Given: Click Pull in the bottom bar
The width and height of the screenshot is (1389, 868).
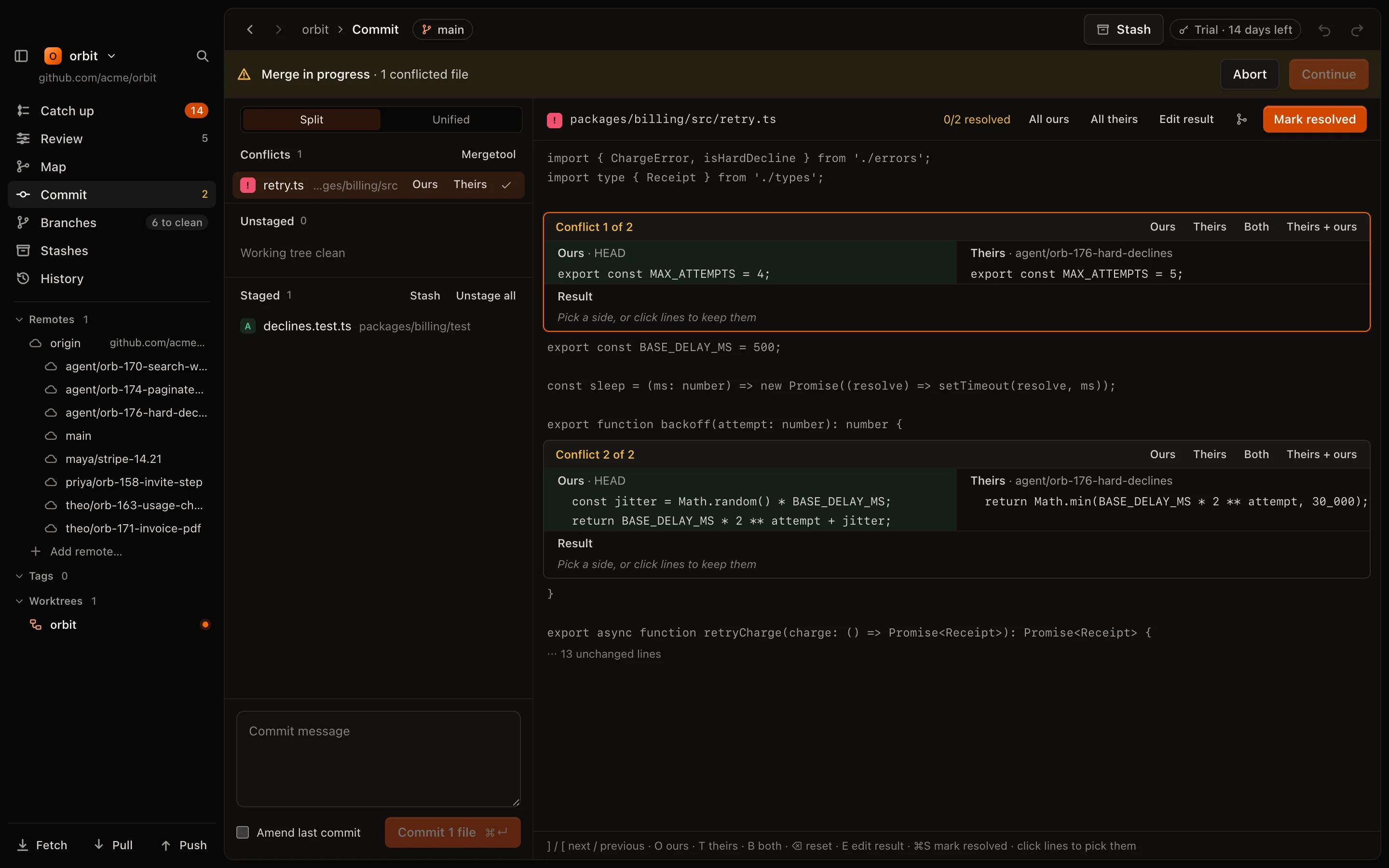Looking at the screenshot, I should point(114,845).
